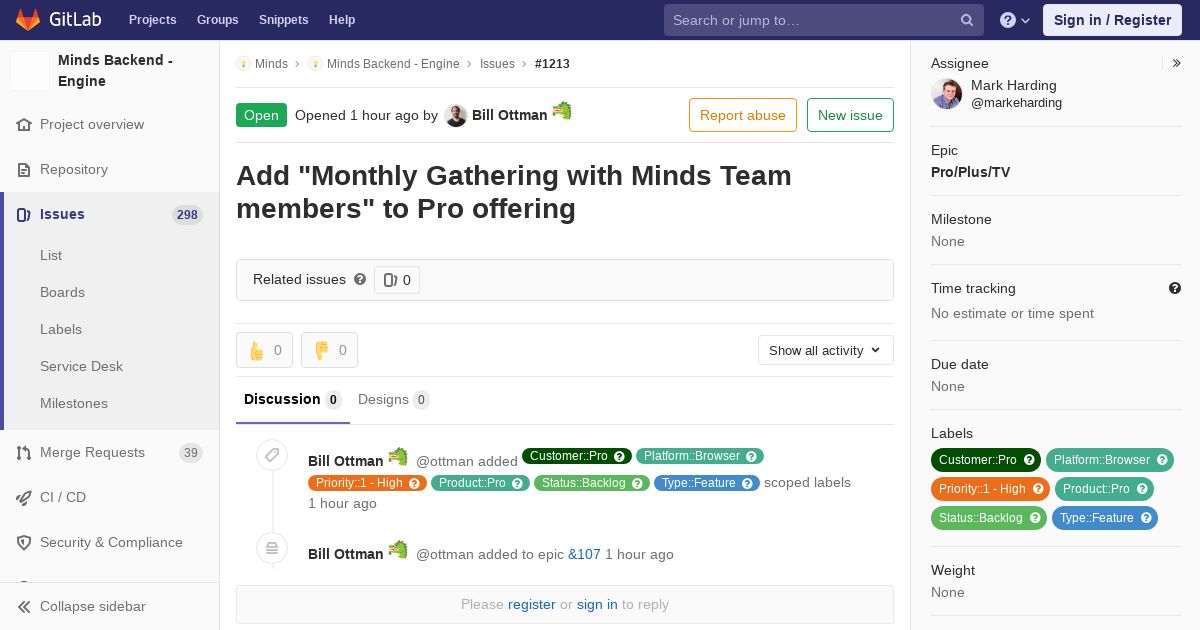Click help icon on Product::Pro activity label

coord(518,483)
